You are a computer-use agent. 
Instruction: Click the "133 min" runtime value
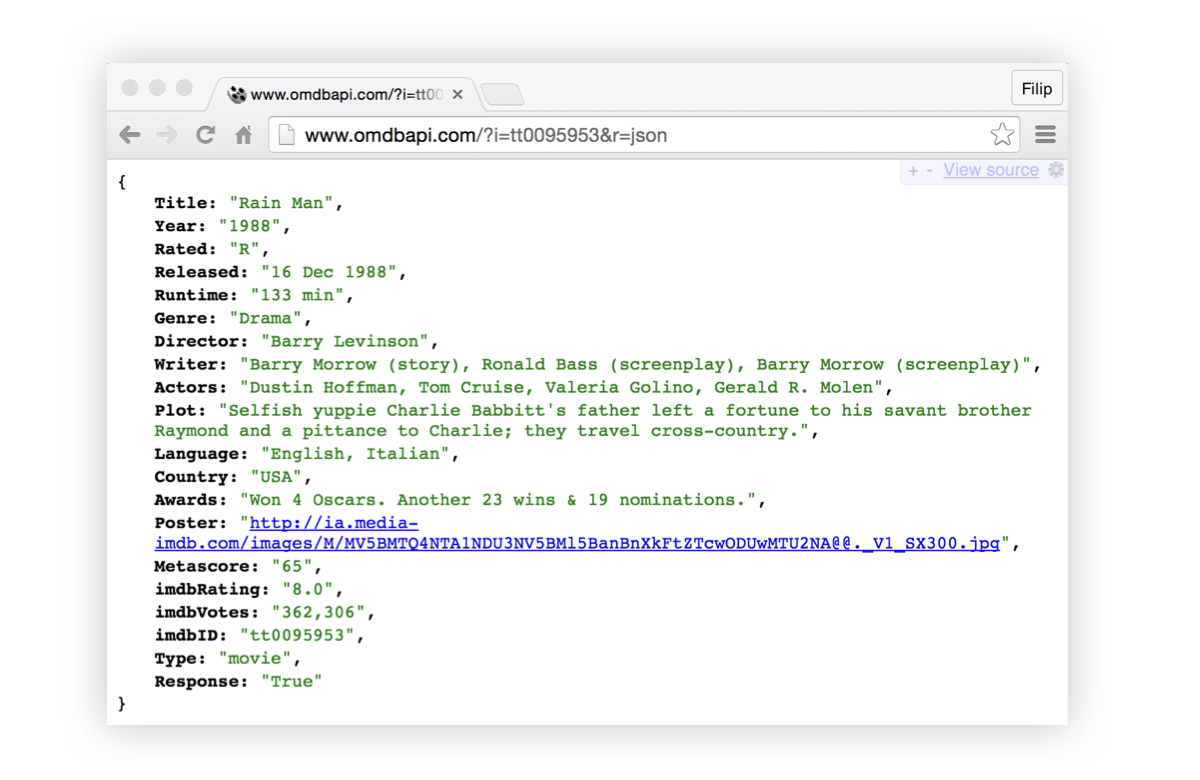297,295
